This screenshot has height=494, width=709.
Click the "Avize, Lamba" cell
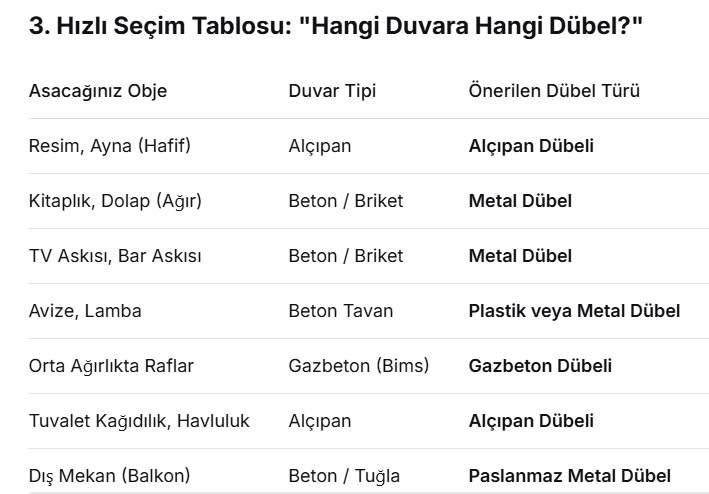pyautogui.click(x=85, y=311)
